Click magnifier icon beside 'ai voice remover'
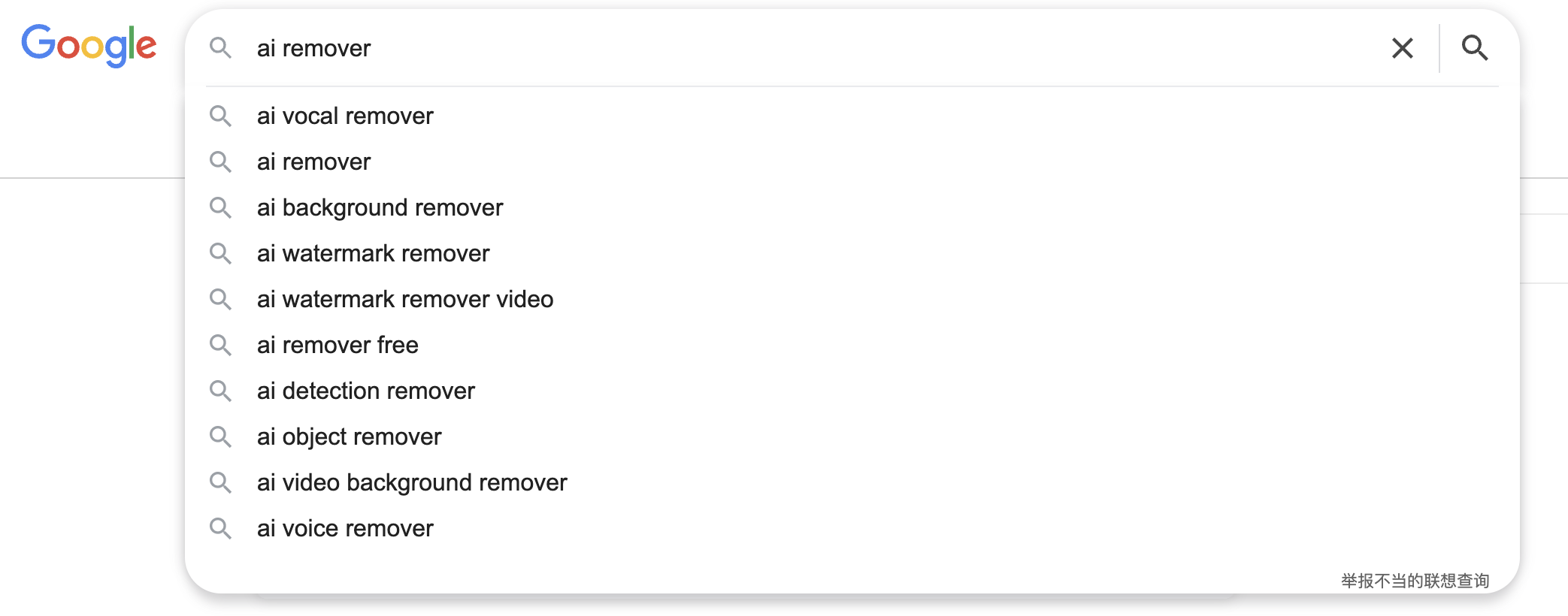This screenshot has width=1568, height=616. (220, 528)
